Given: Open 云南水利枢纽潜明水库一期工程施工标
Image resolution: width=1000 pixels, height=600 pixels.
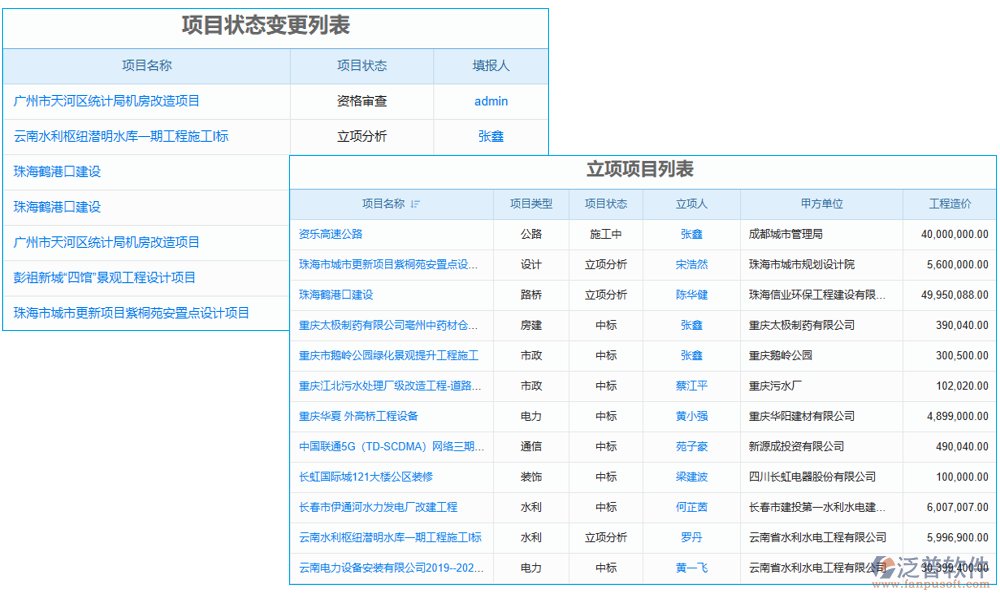Looking at the screenshot, I should coord(122,136).
